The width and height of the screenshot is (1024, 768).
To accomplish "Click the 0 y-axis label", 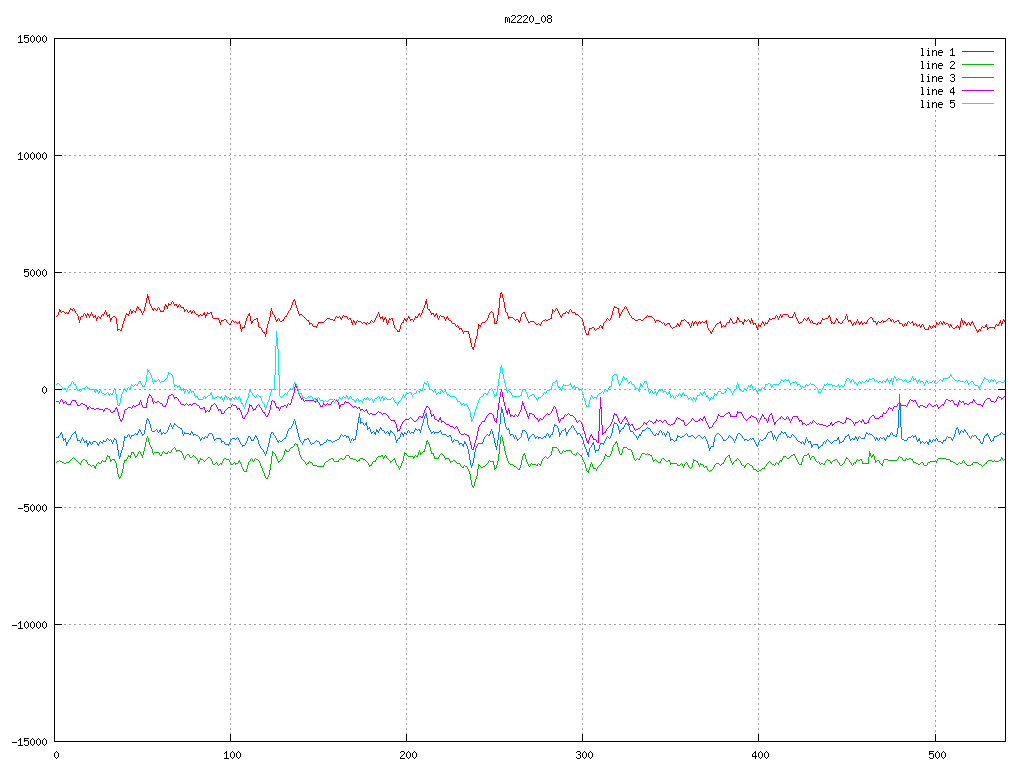I will point(45,391).
